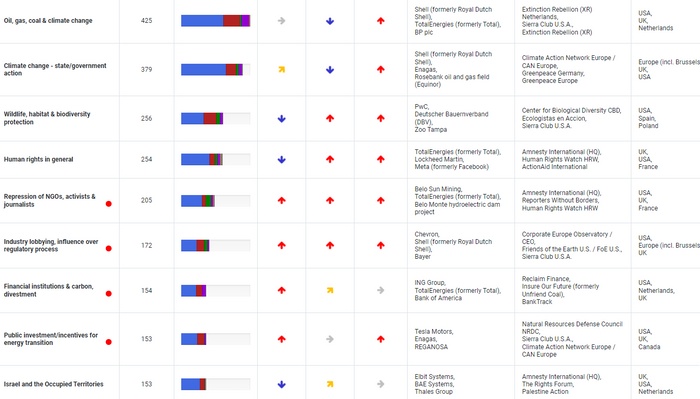Open topic 'Financial institutions & carbon, divestment'
700x399 pixels.
click(x=49, y=290)
